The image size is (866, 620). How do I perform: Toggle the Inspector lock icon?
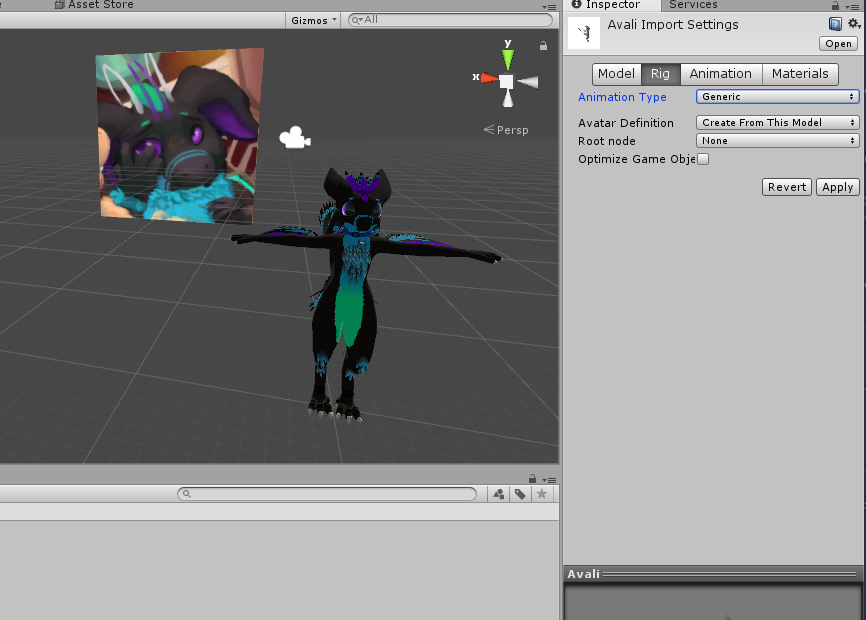click(x=835, y=6)
